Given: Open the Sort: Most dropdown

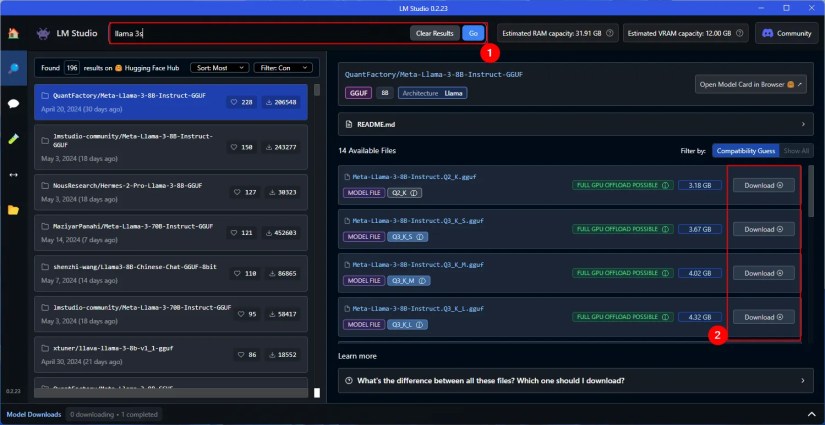Looking at the screenshot, I should 220,68.
